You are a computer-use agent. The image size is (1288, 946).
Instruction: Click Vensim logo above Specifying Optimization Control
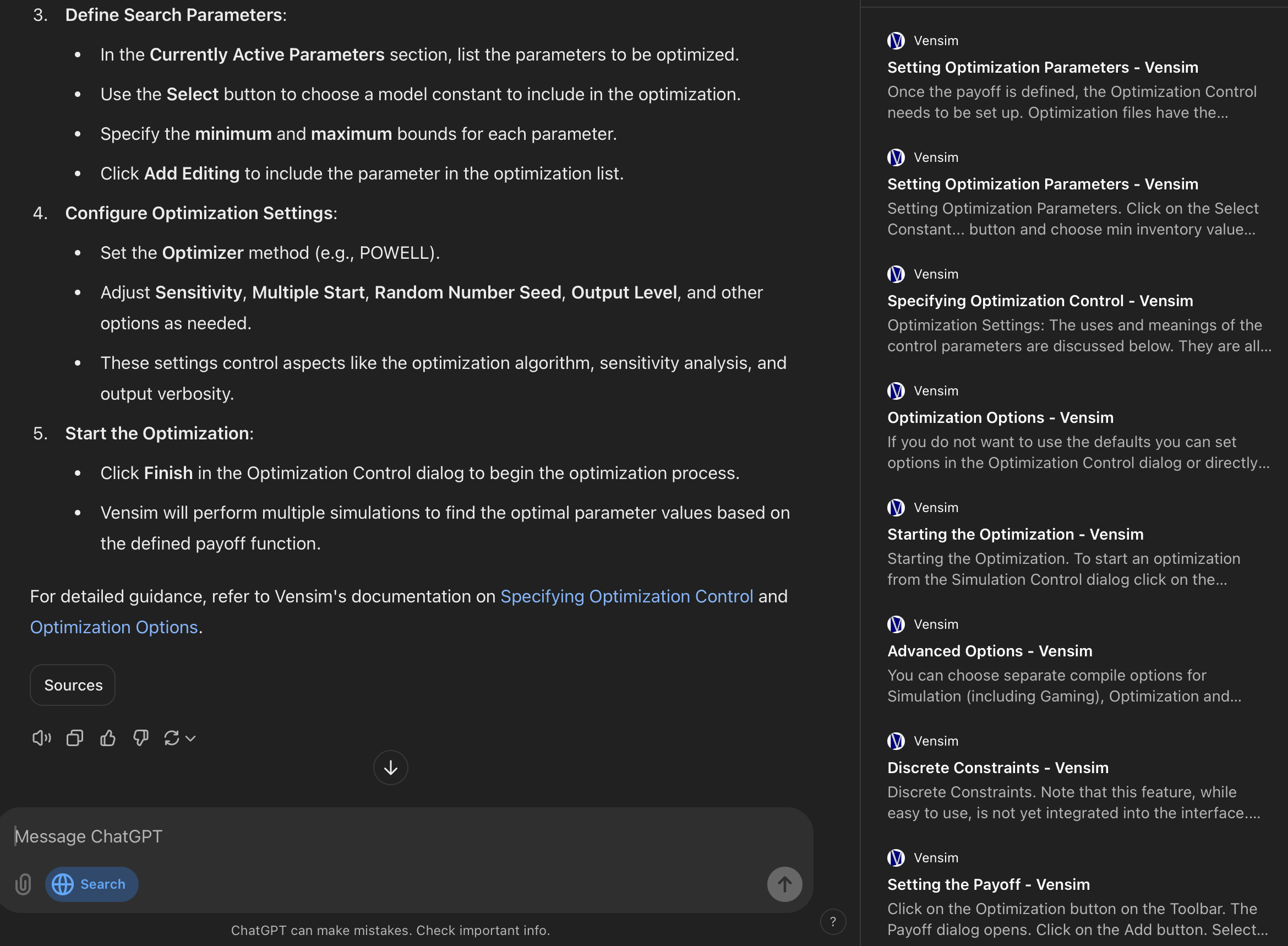(x=896, y=274)
